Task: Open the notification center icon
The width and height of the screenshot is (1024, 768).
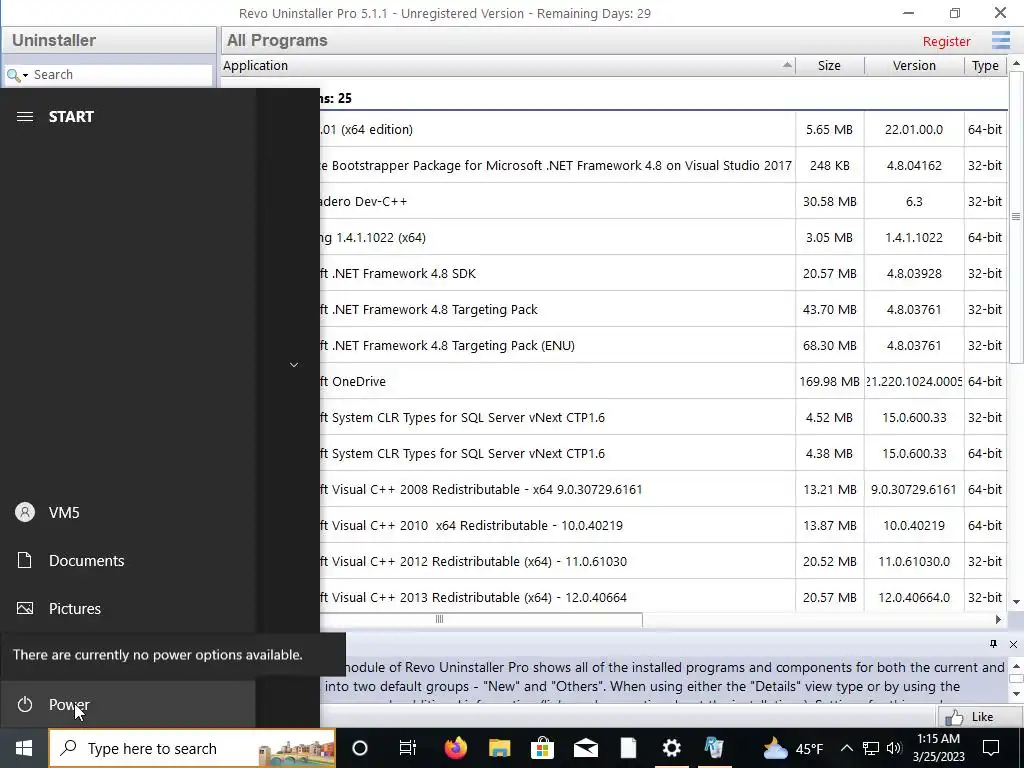Action: (991, 748)
